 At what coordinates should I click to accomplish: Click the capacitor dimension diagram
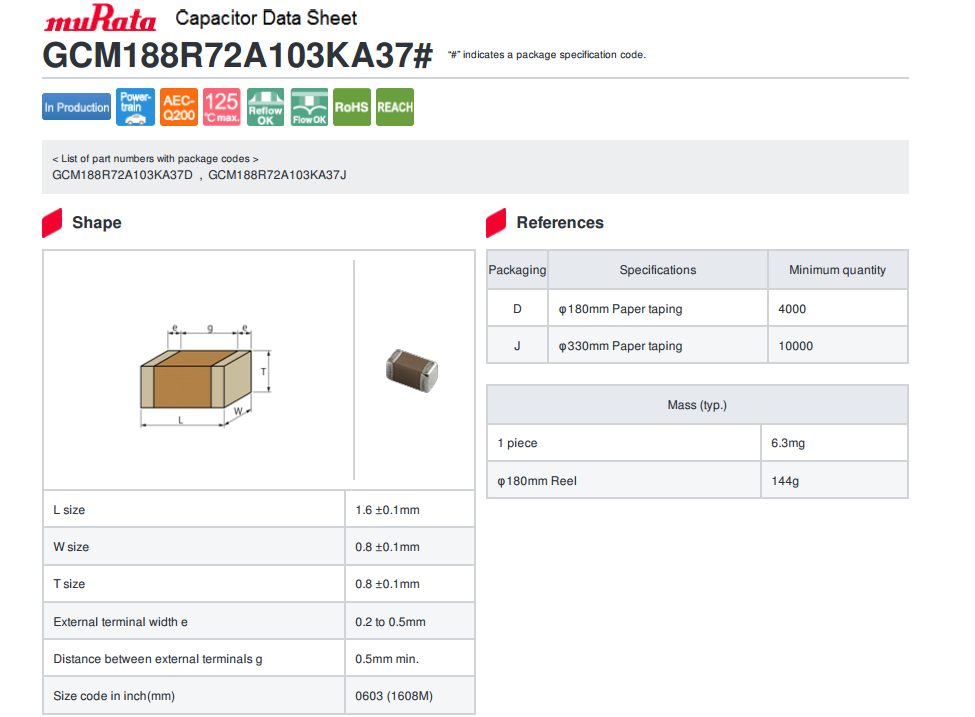click(205, 376)
